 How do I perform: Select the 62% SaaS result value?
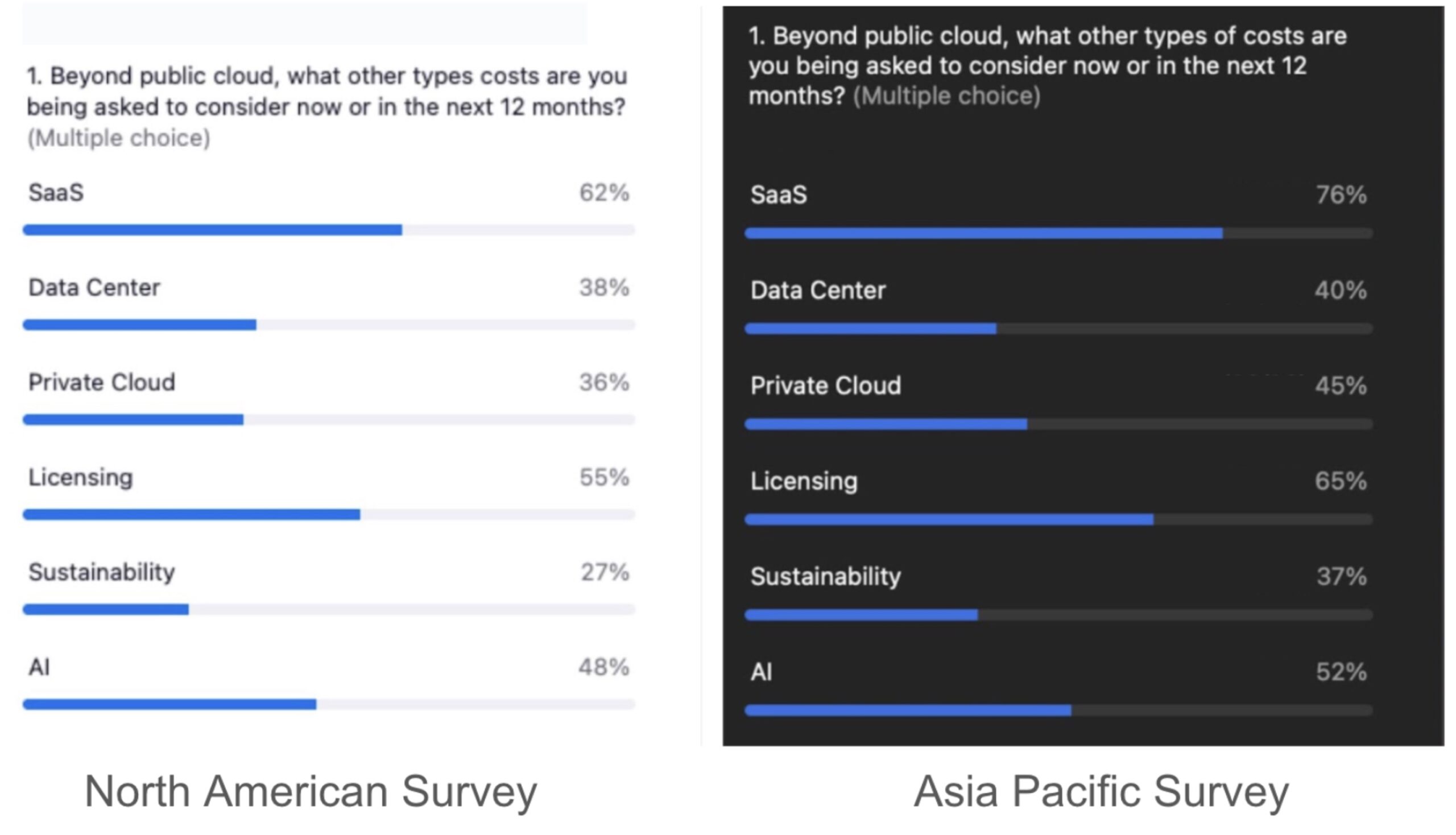[604, 193]
